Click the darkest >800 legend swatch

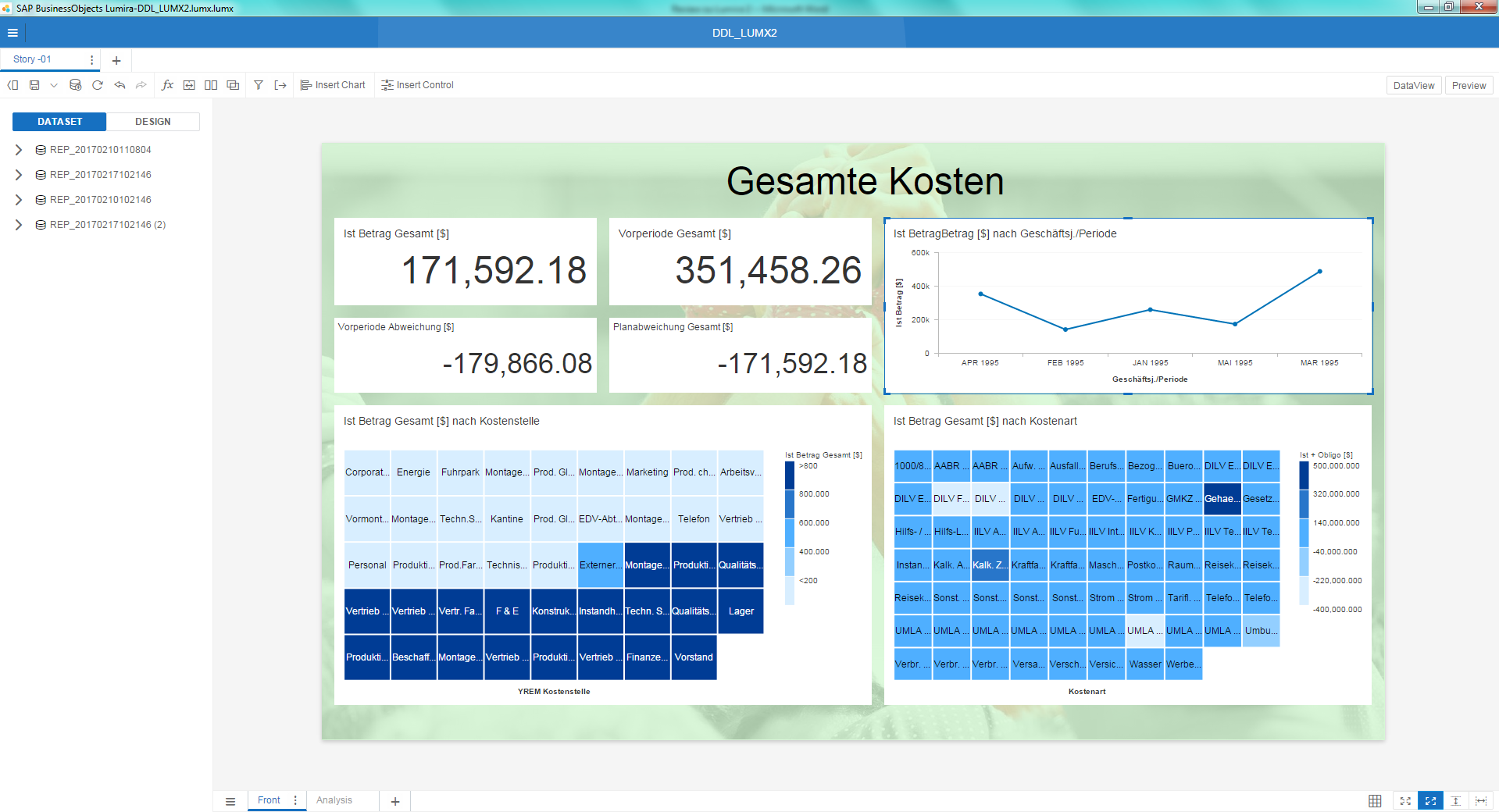pos(790,475)
